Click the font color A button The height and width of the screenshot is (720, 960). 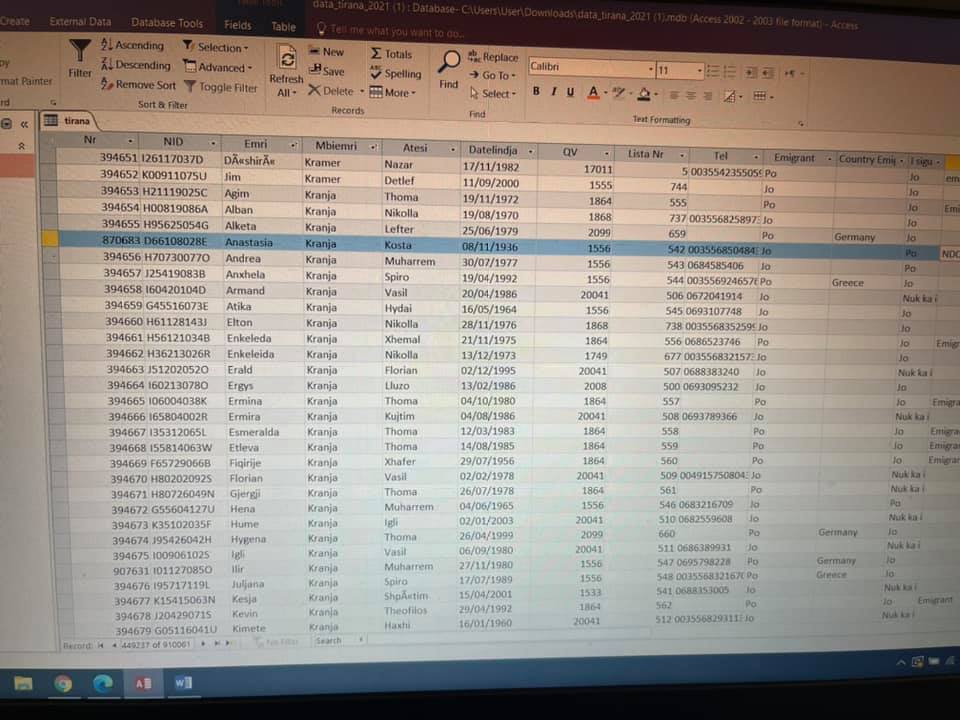[x=592, y=93]
